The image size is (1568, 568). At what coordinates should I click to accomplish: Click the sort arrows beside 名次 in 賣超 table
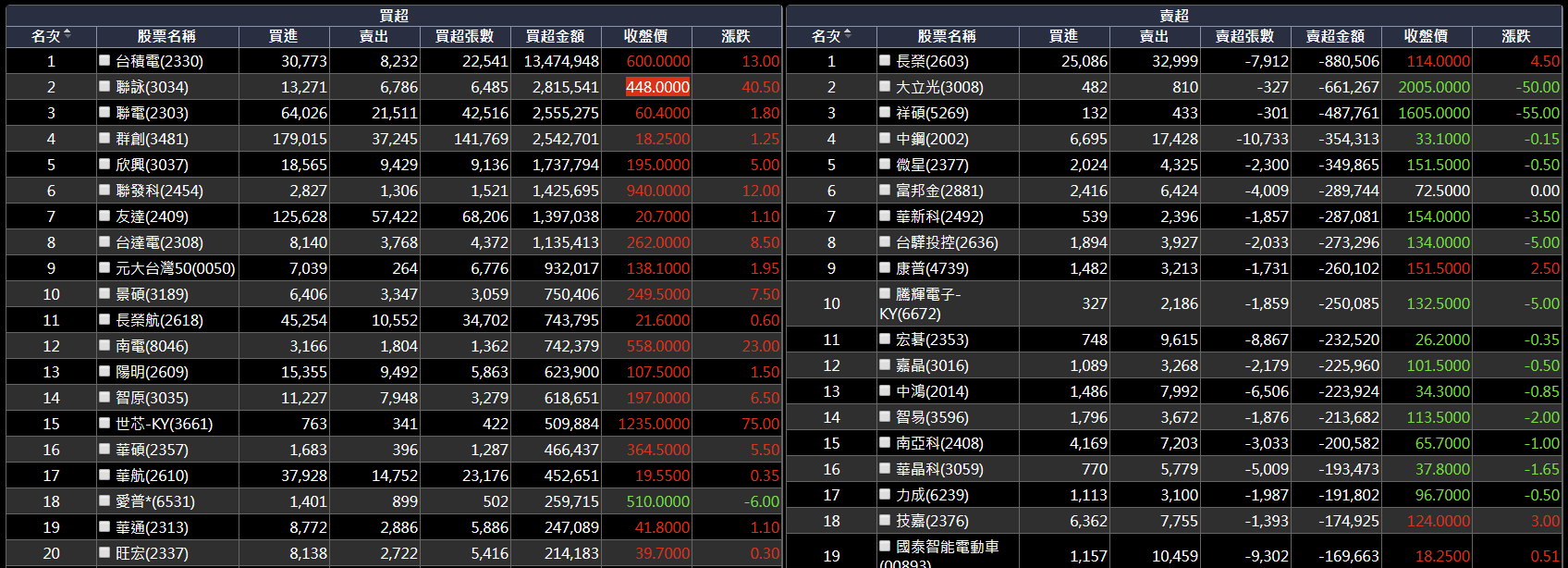[x=848, y=35]
